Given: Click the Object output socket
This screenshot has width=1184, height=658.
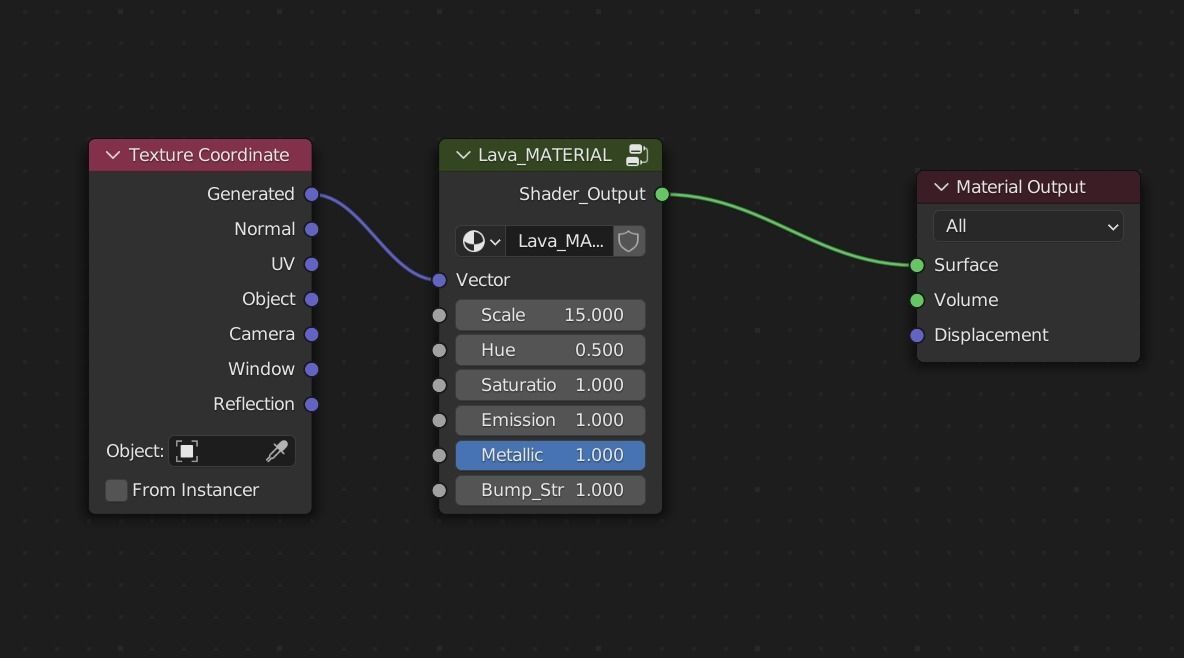Looking at the screenshot, I should (311, 299).
